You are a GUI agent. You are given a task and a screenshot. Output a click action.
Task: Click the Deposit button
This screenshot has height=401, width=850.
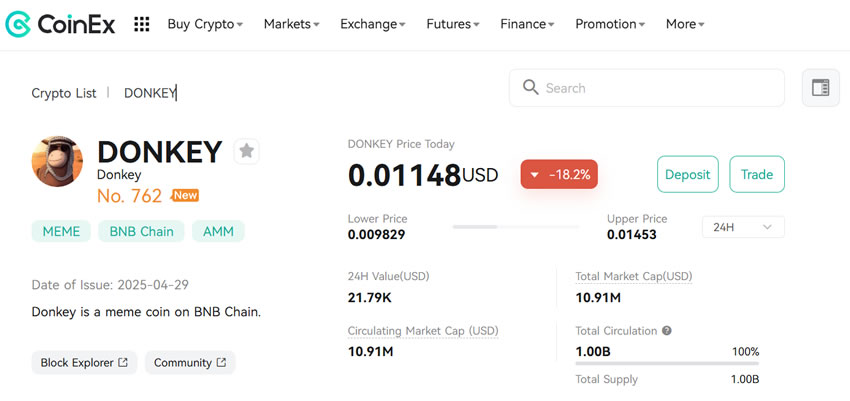click(x=687, y=174)
